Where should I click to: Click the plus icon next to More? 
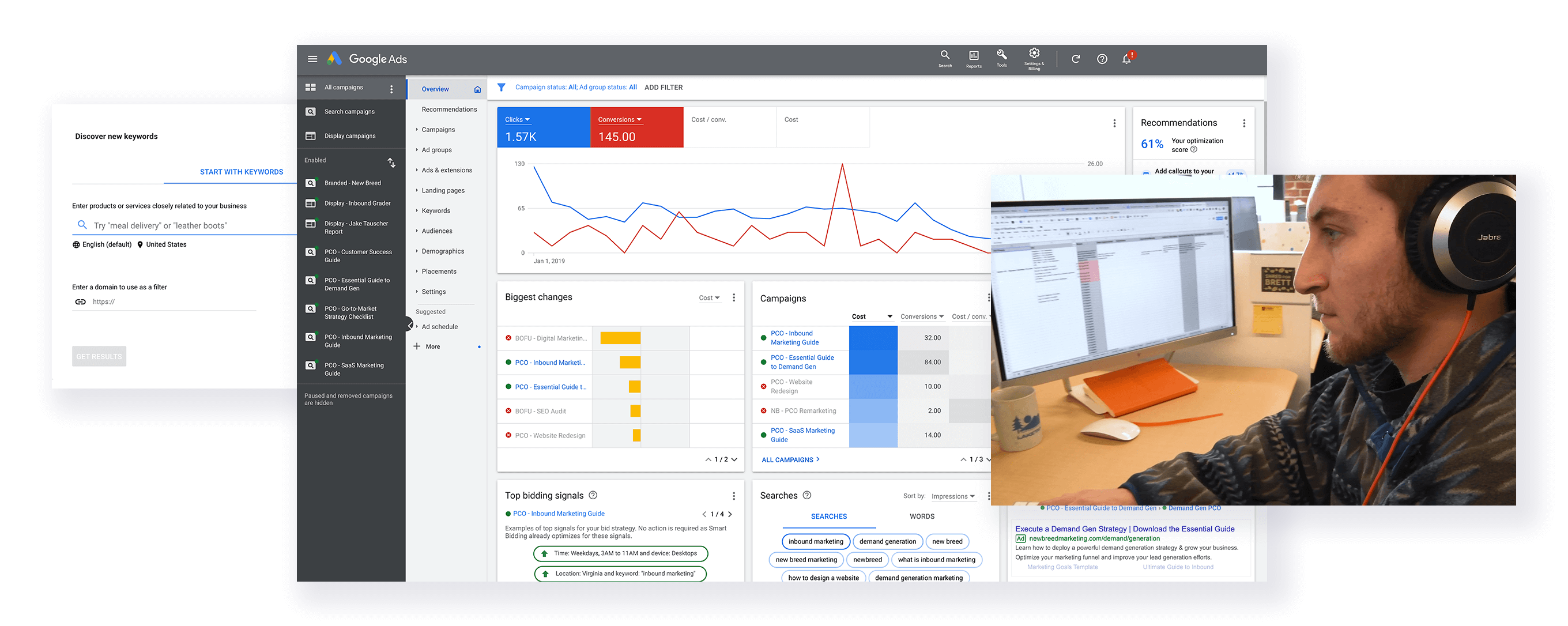417,346
